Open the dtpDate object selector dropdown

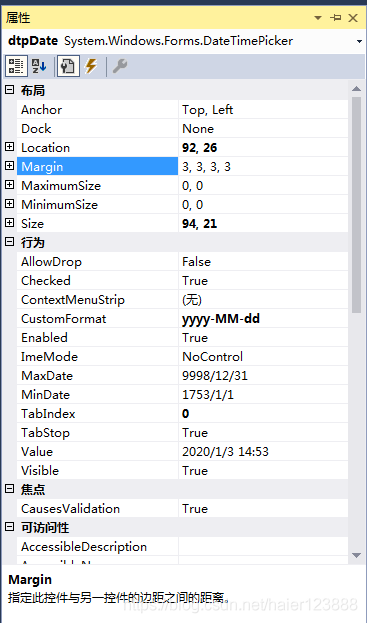click(x=359, y=41)
